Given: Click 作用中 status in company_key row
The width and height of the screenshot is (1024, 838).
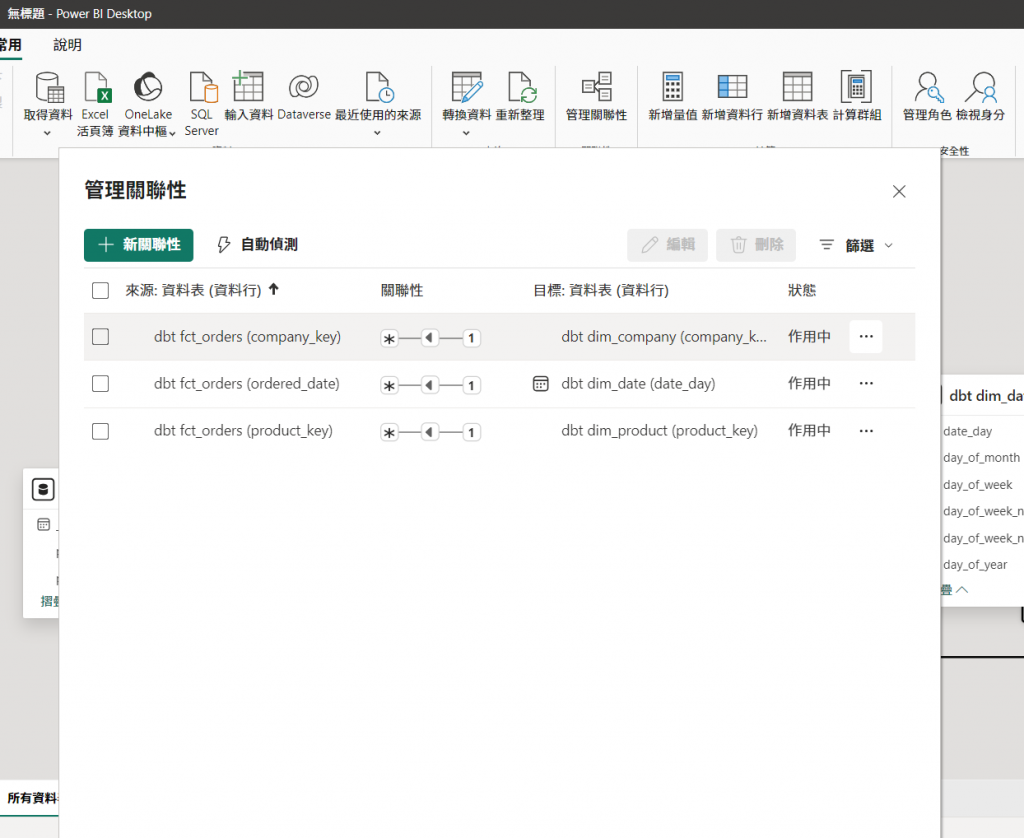Looking at the screenshot, I should [809, 336].
